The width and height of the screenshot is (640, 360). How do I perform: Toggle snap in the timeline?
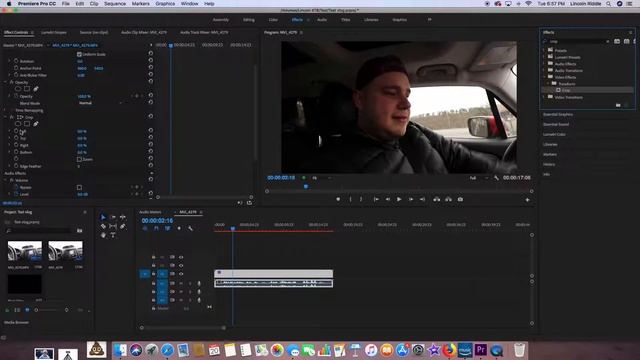point(156,229)
